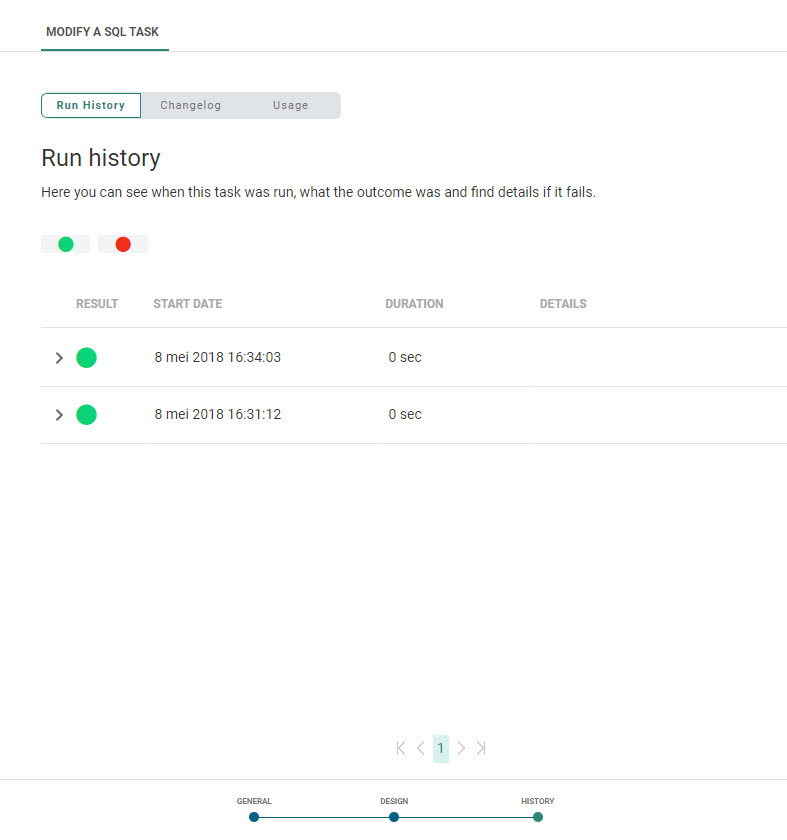Go to the Design step
Viewport: 787px width, 840px height.
[x=394, y=816]
